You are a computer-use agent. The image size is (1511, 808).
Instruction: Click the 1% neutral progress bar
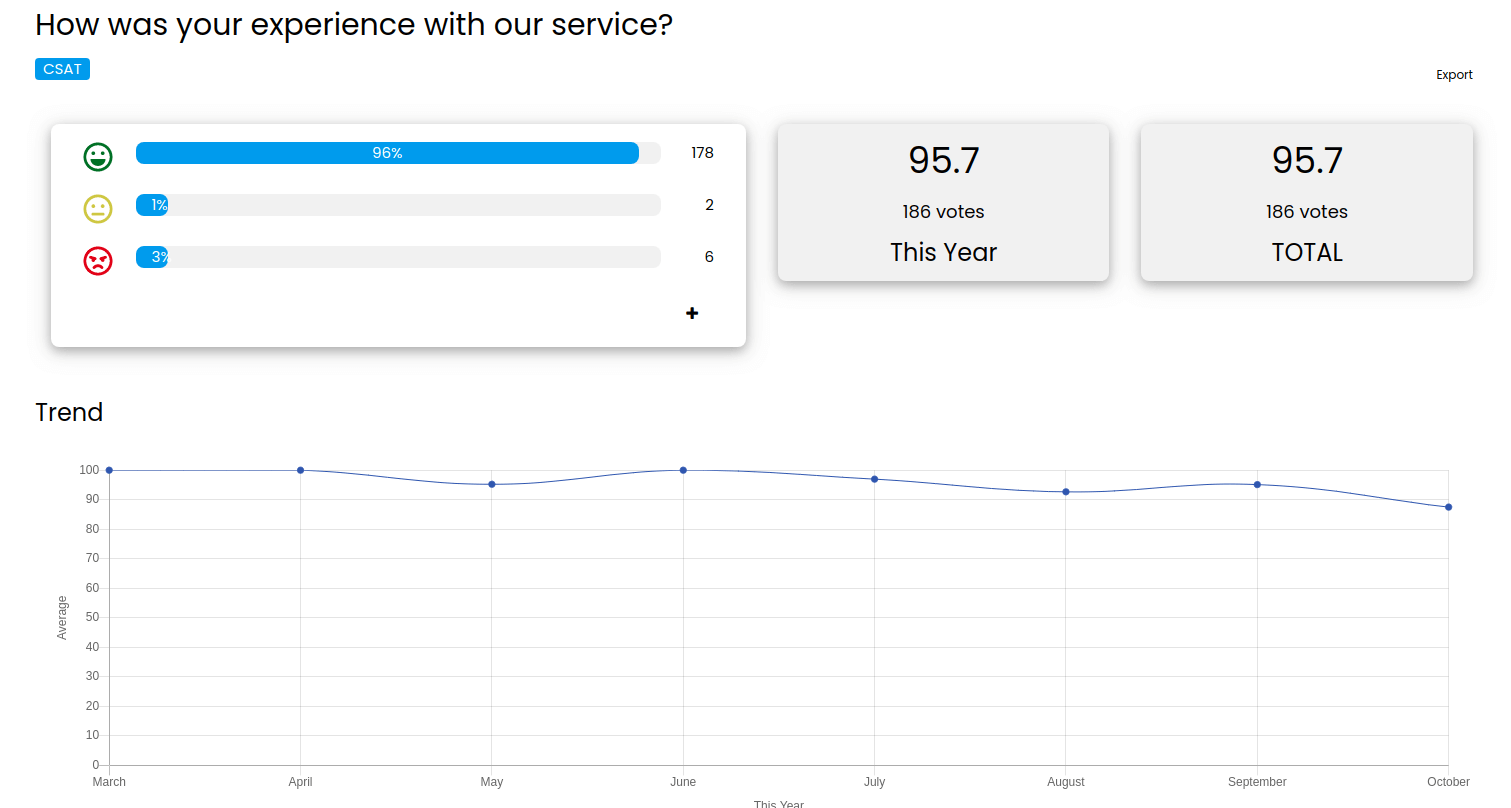pos(398,205)
